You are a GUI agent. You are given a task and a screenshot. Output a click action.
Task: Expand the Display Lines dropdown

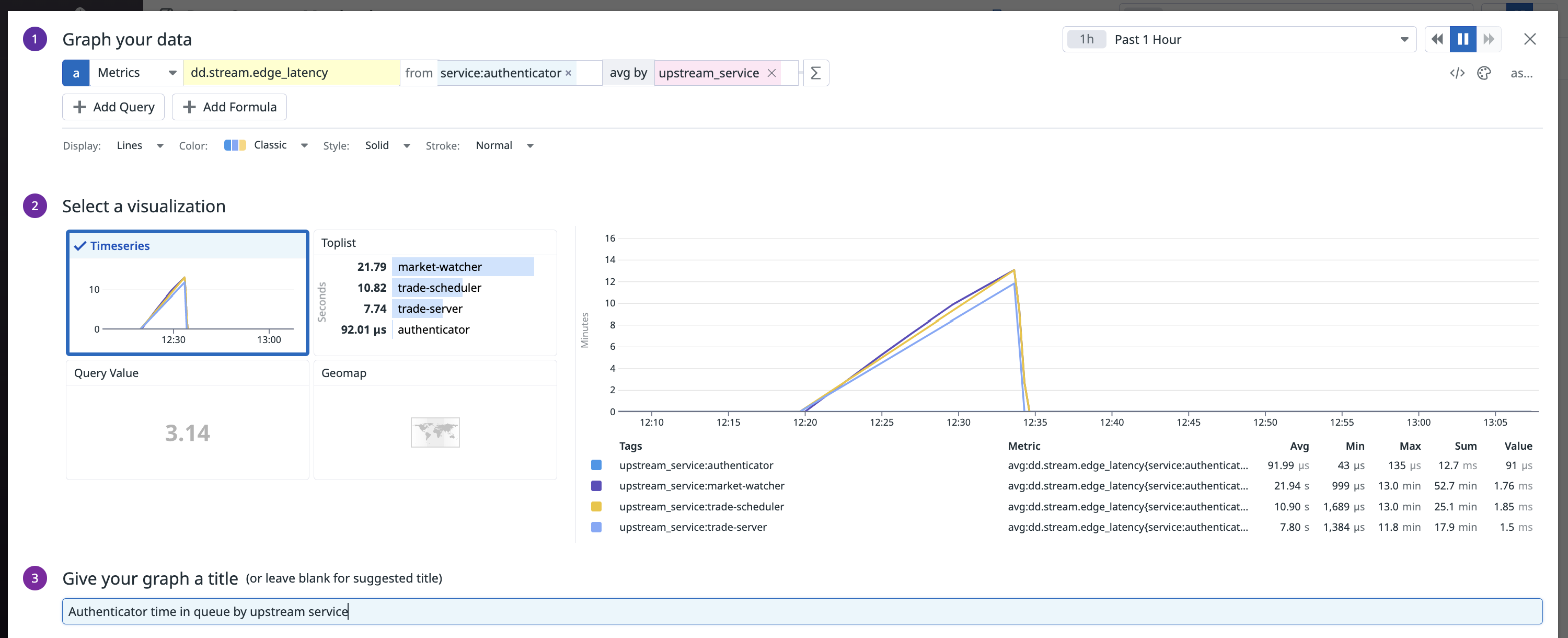(x=140, y=145)
